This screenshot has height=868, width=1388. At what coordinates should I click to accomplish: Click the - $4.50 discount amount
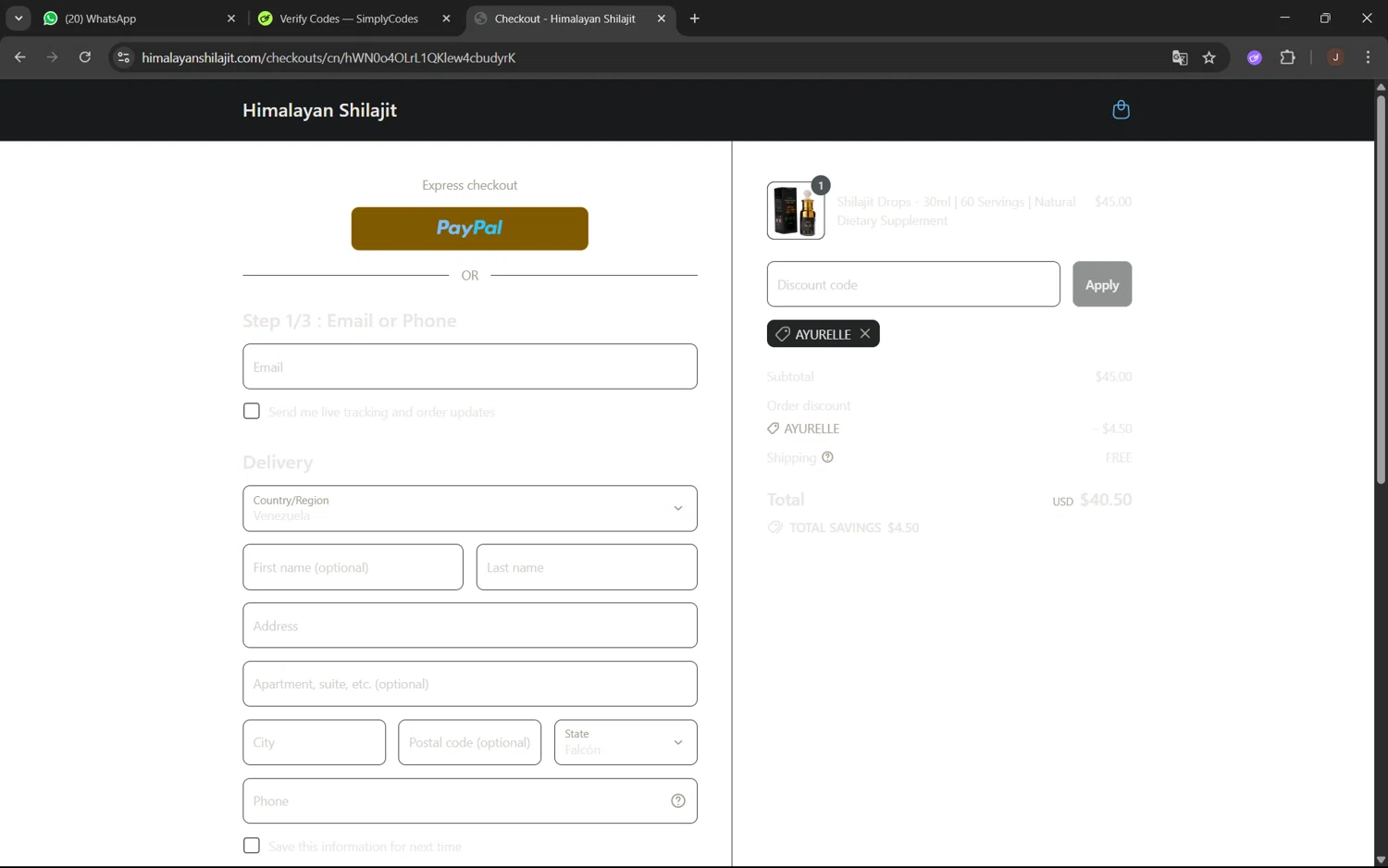tap(1111, 428)
